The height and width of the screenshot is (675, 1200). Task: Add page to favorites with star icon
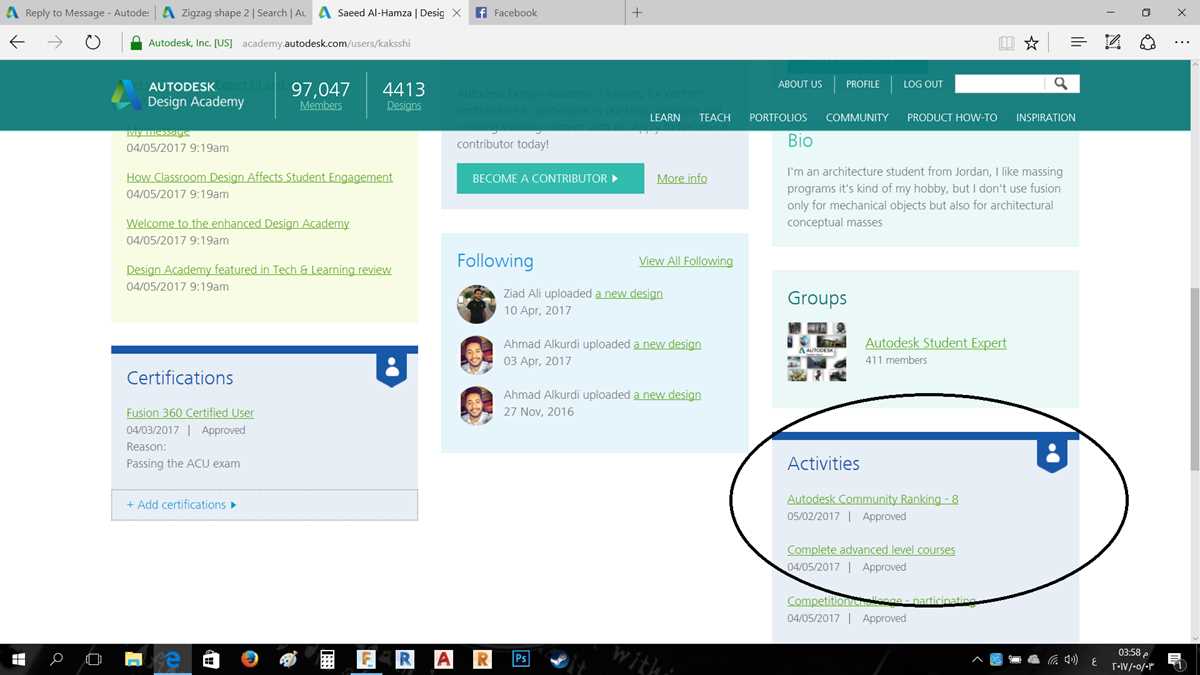click(x=1032, y=43)
